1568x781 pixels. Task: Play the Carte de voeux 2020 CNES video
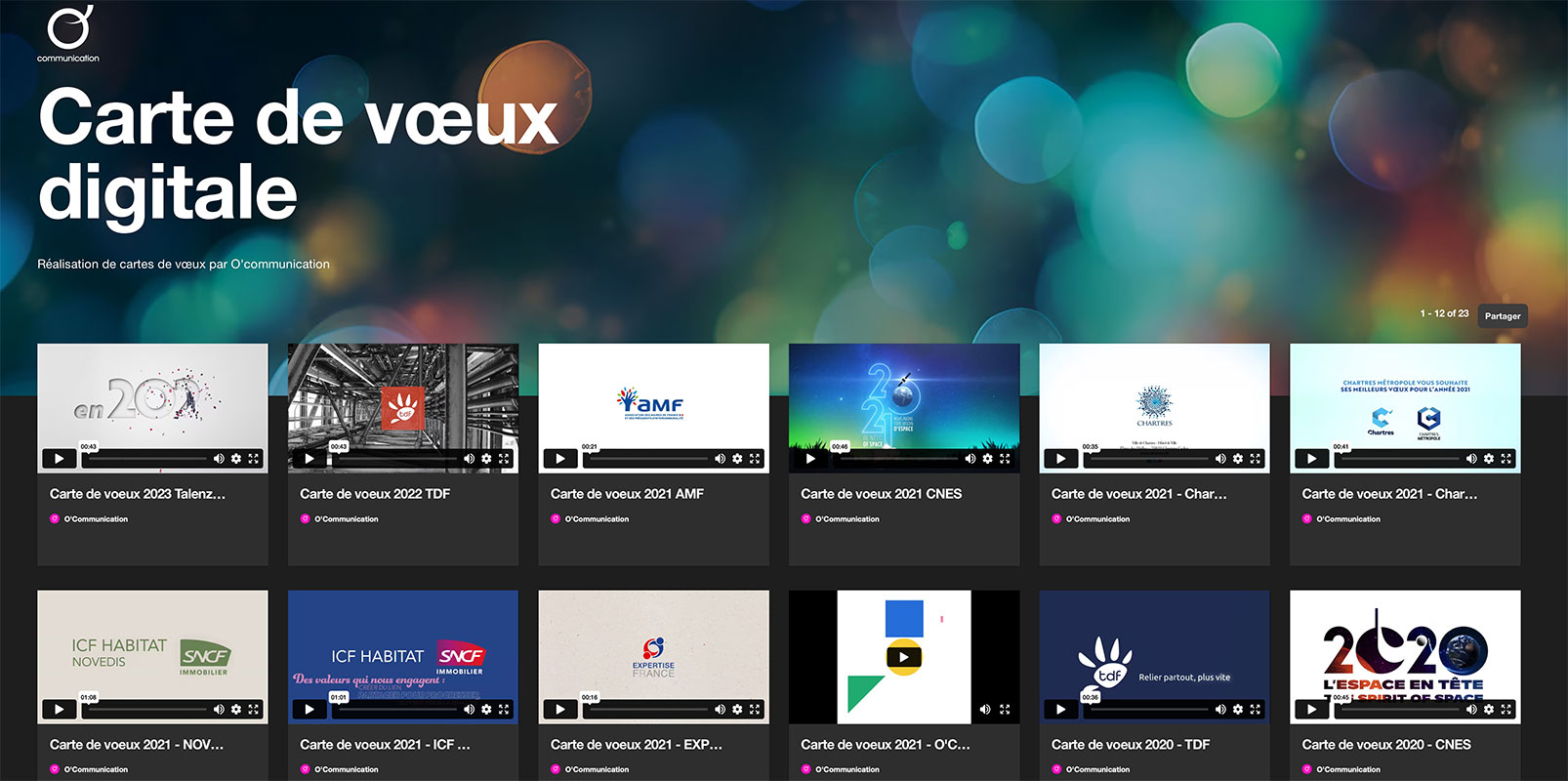(1311, 710)
